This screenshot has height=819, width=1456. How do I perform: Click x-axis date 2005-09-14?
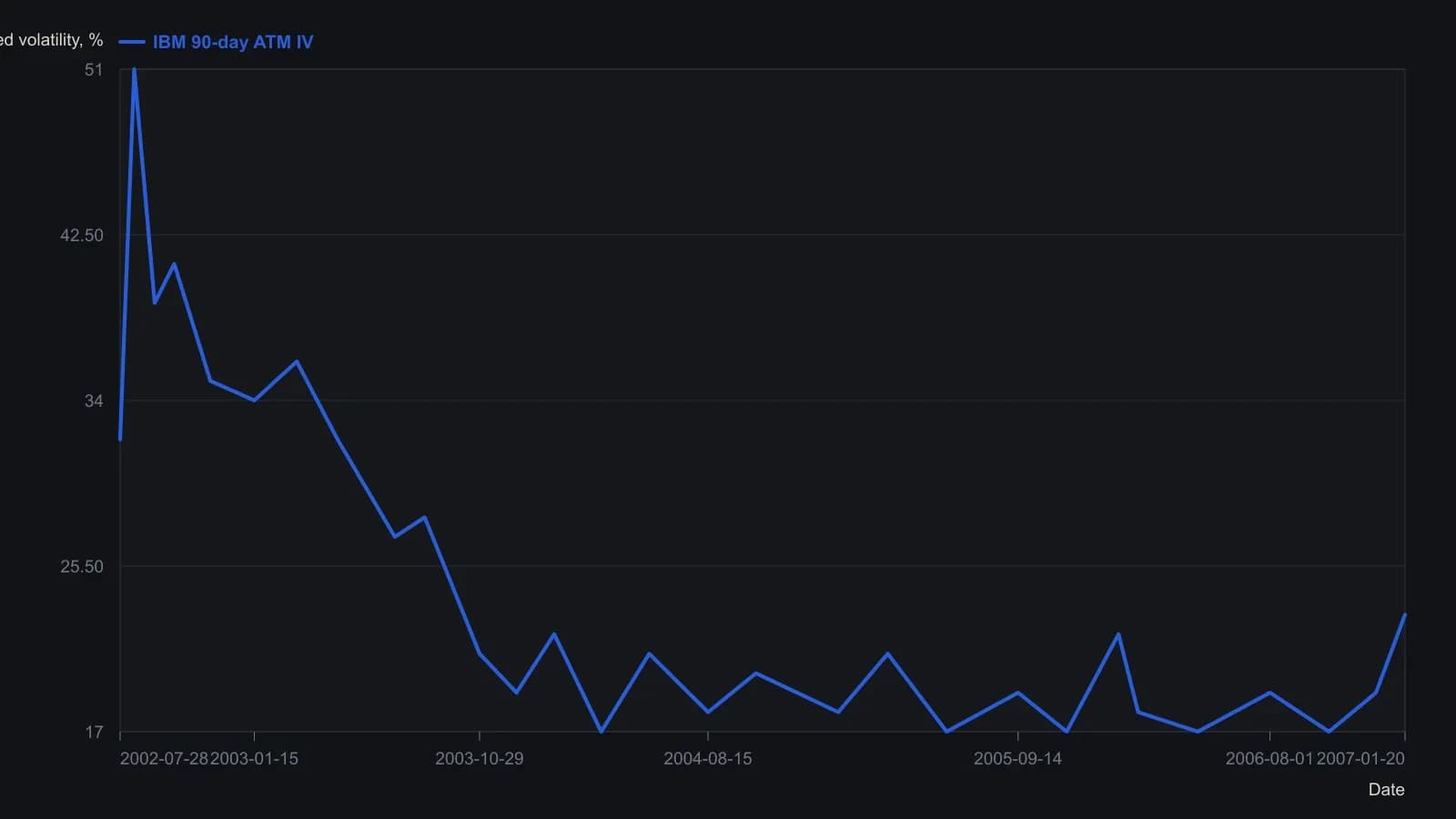1017,759
